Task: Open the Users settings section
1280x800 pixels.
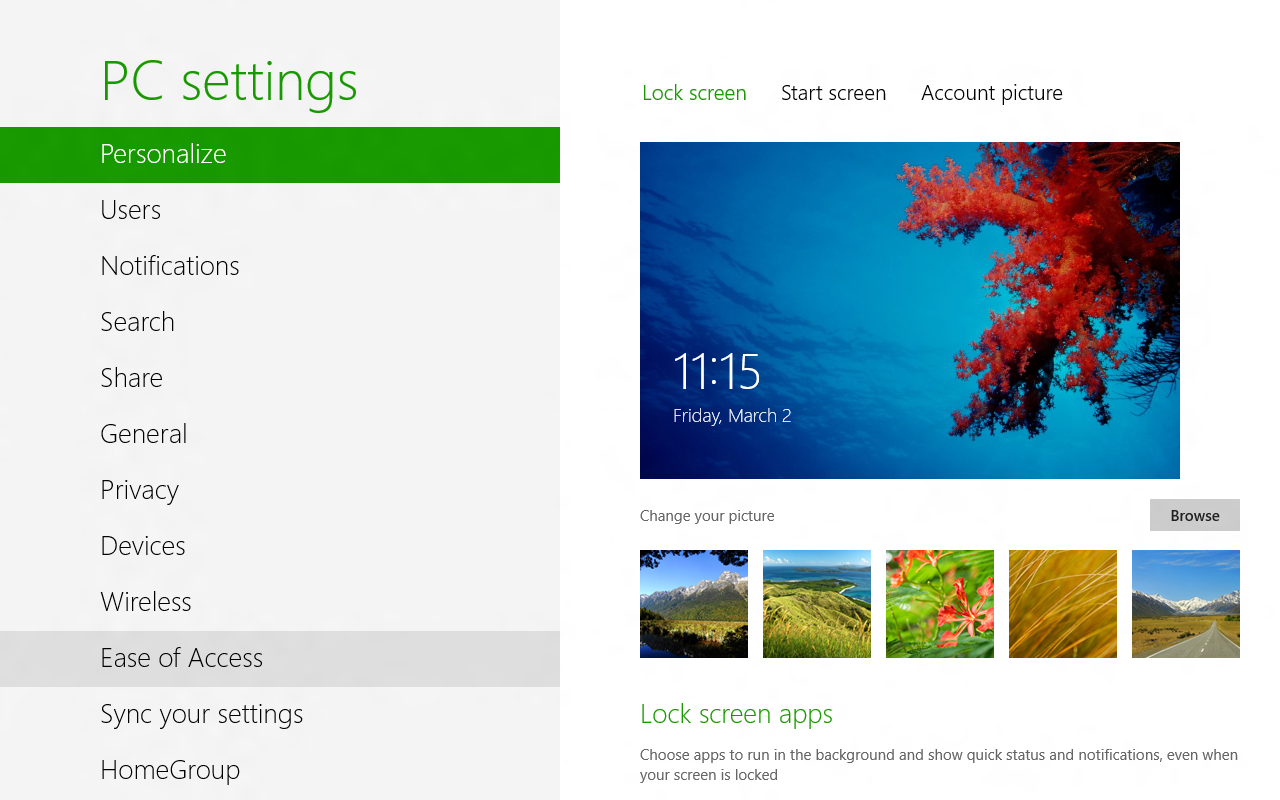Action: [x=130, y=210]
